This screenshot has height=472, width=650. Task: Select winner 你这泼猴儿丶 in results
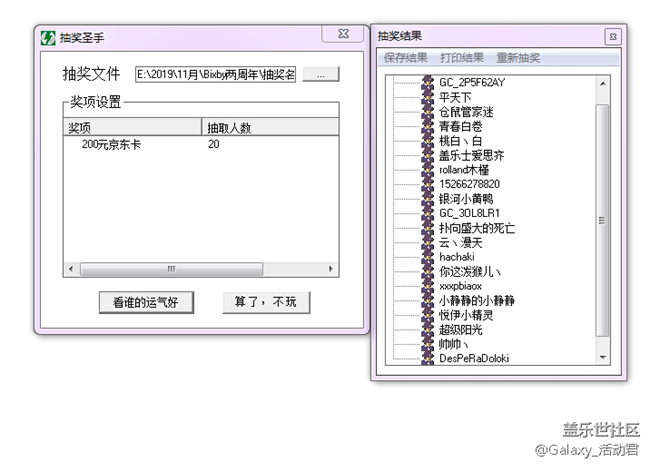(470, 271)
